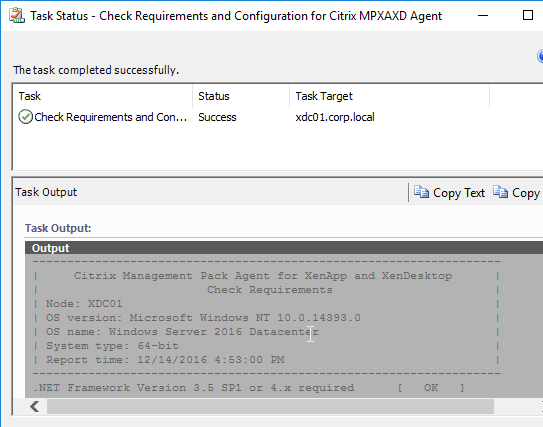Click the icon of the cut-off Copy button beside Copy Text
Viewport: 543px width, 427px height.
pyautogui.click(x=500, y=192)
